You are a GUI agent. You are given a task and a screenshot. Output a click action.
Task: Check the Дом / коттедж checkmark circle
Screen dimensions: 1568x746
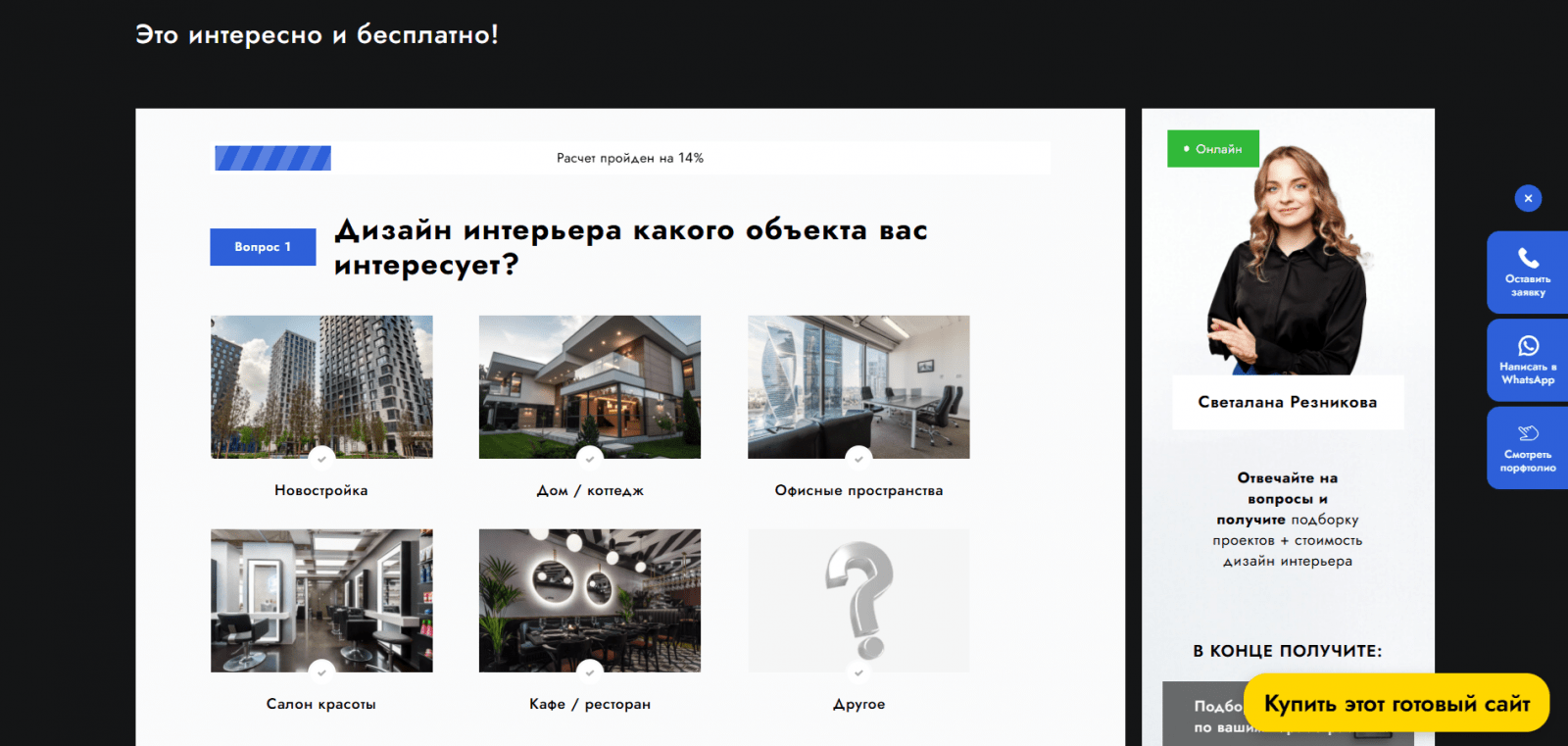[590, 458]
